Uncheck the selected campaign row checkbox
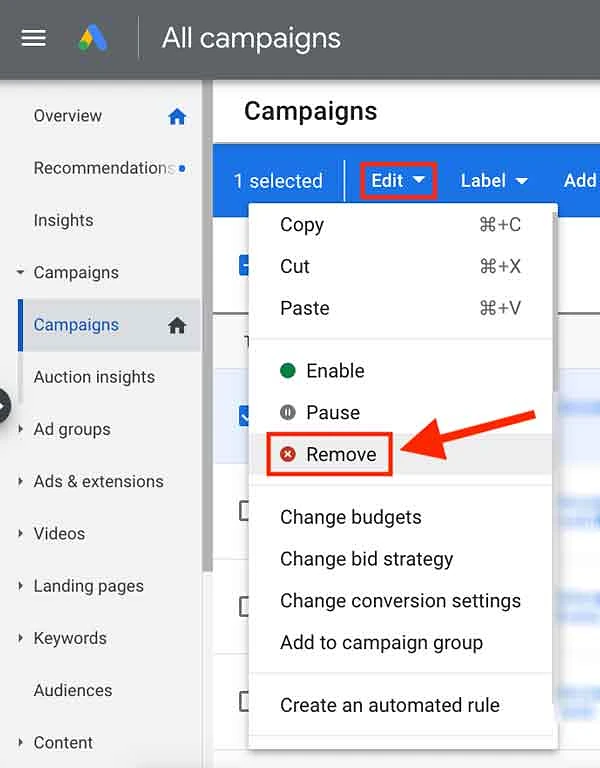 pyautogui.click(x=243, y=415)
